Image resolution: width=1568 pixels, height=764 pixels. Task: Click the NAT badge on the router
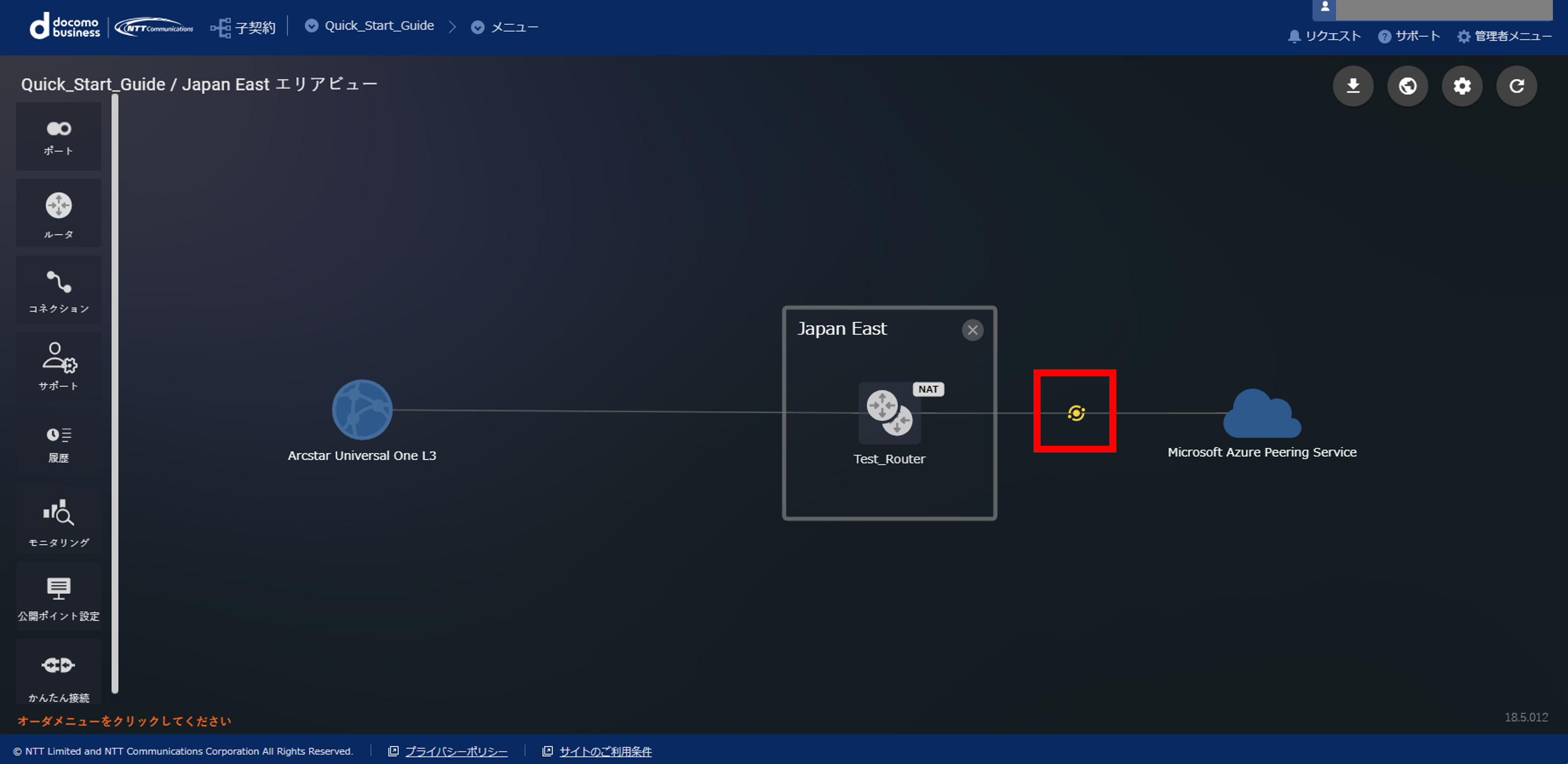pyautogui.click(x=928, y=389)
